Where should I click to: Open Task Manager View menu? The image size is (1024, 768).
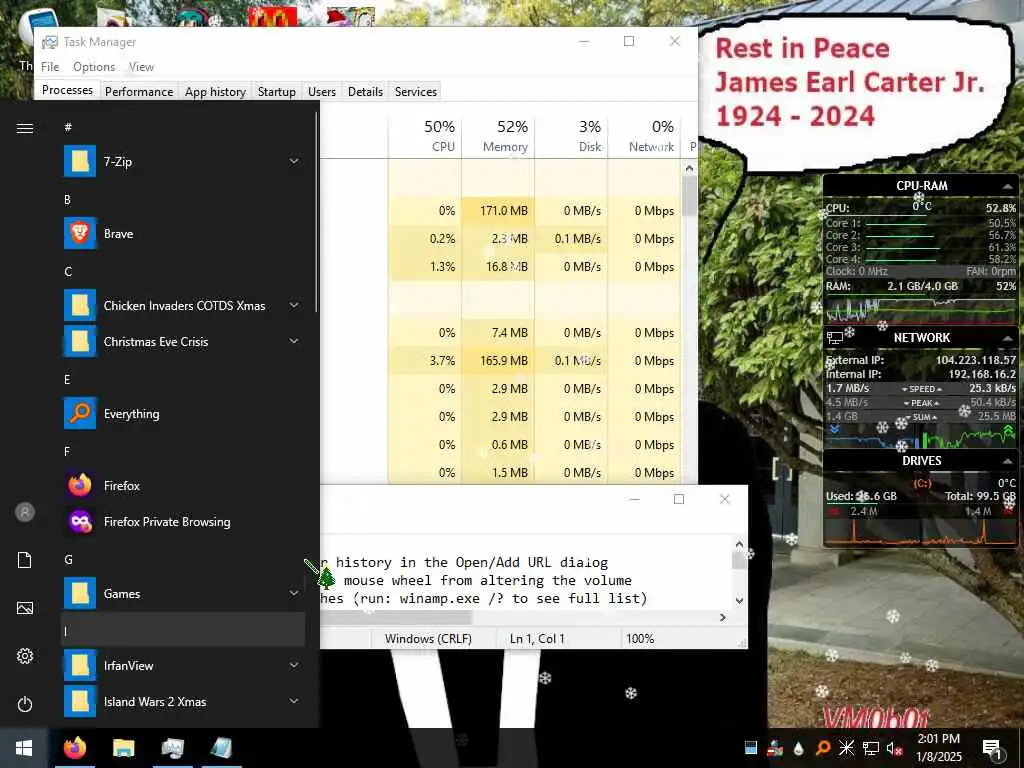pyautogui.click(x=141, y=67)
